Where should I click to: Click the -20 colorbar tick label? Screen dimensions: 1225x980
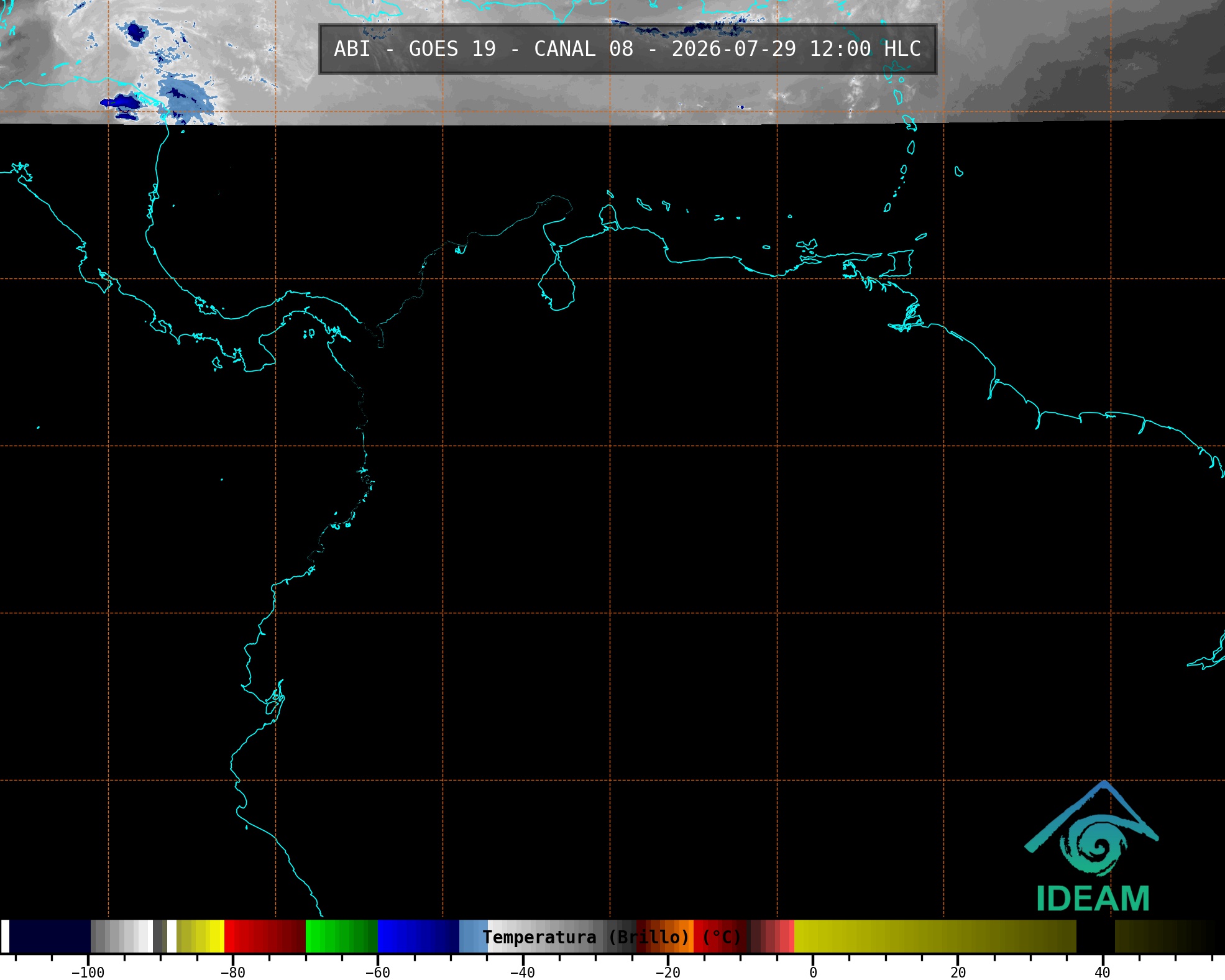(x=668, y=973)
